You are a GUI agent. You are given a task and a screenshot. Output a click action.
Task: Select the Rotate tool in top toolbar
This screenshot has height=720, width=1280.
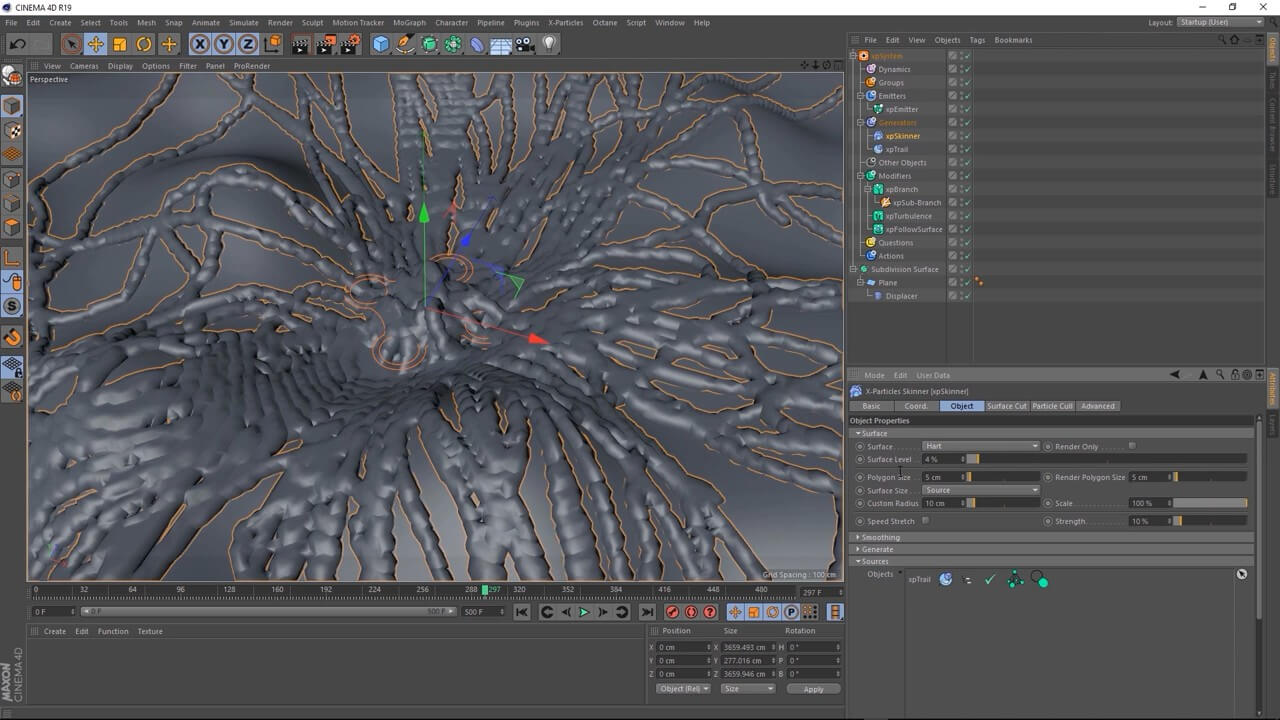(144, 44)
